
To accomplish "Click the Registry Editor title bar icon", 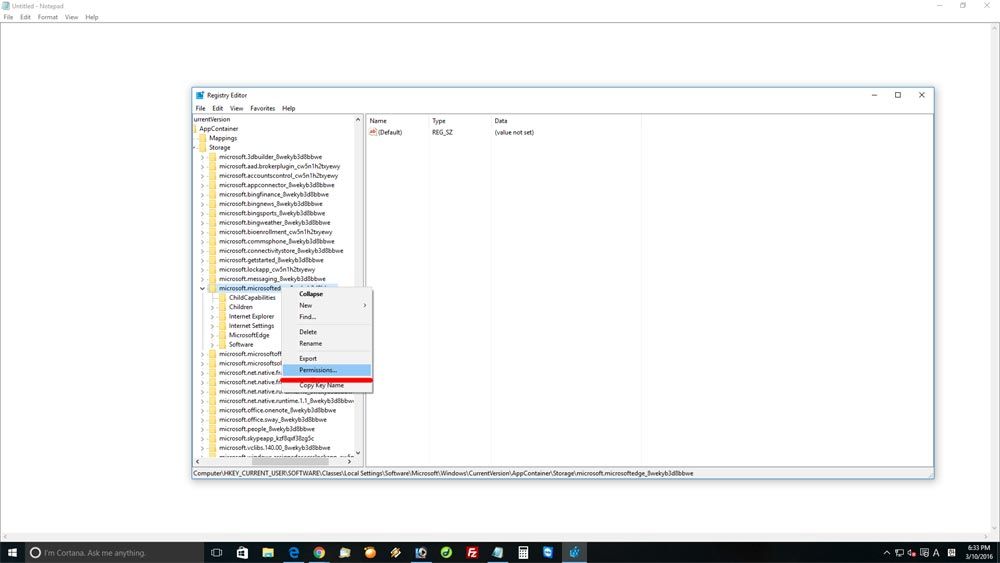I will [200, 95].
